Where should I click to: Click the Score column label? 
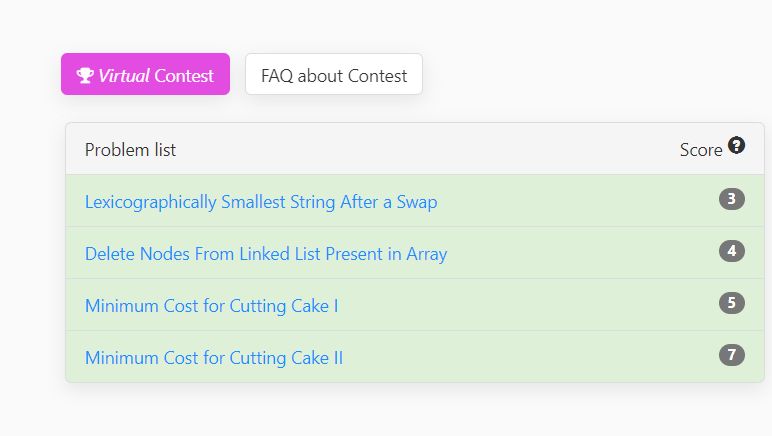click(x=701, y=150)
